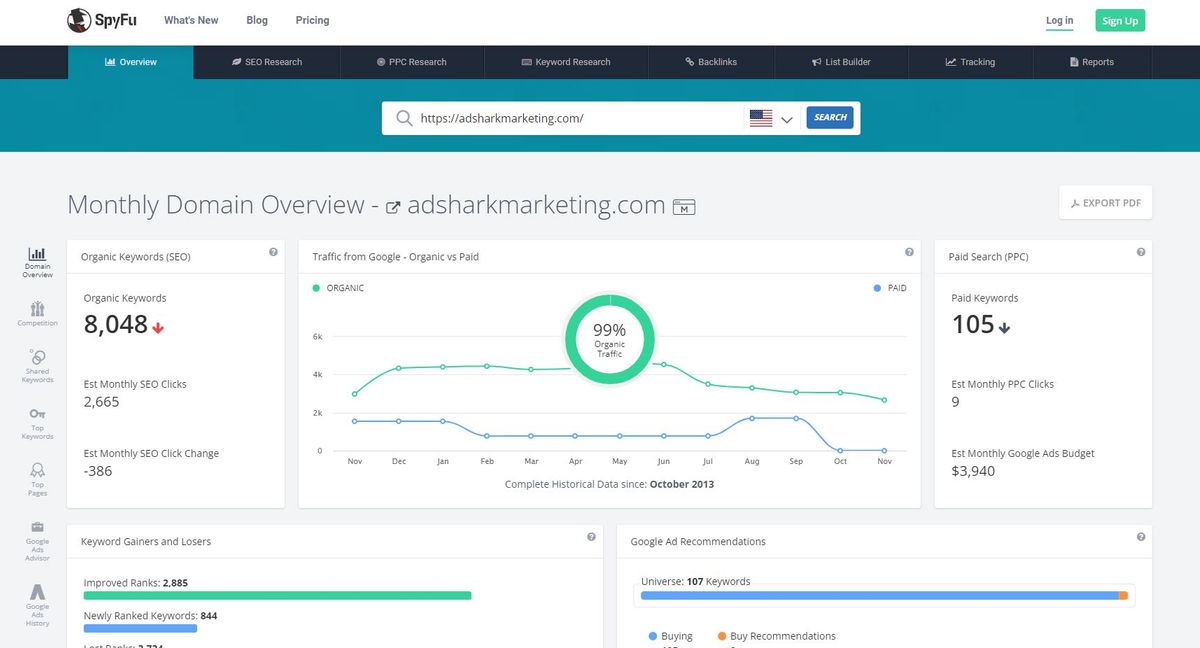The image size is (1200, 648).
Task: Open the Tracking tab
Action: pos(970,62)
